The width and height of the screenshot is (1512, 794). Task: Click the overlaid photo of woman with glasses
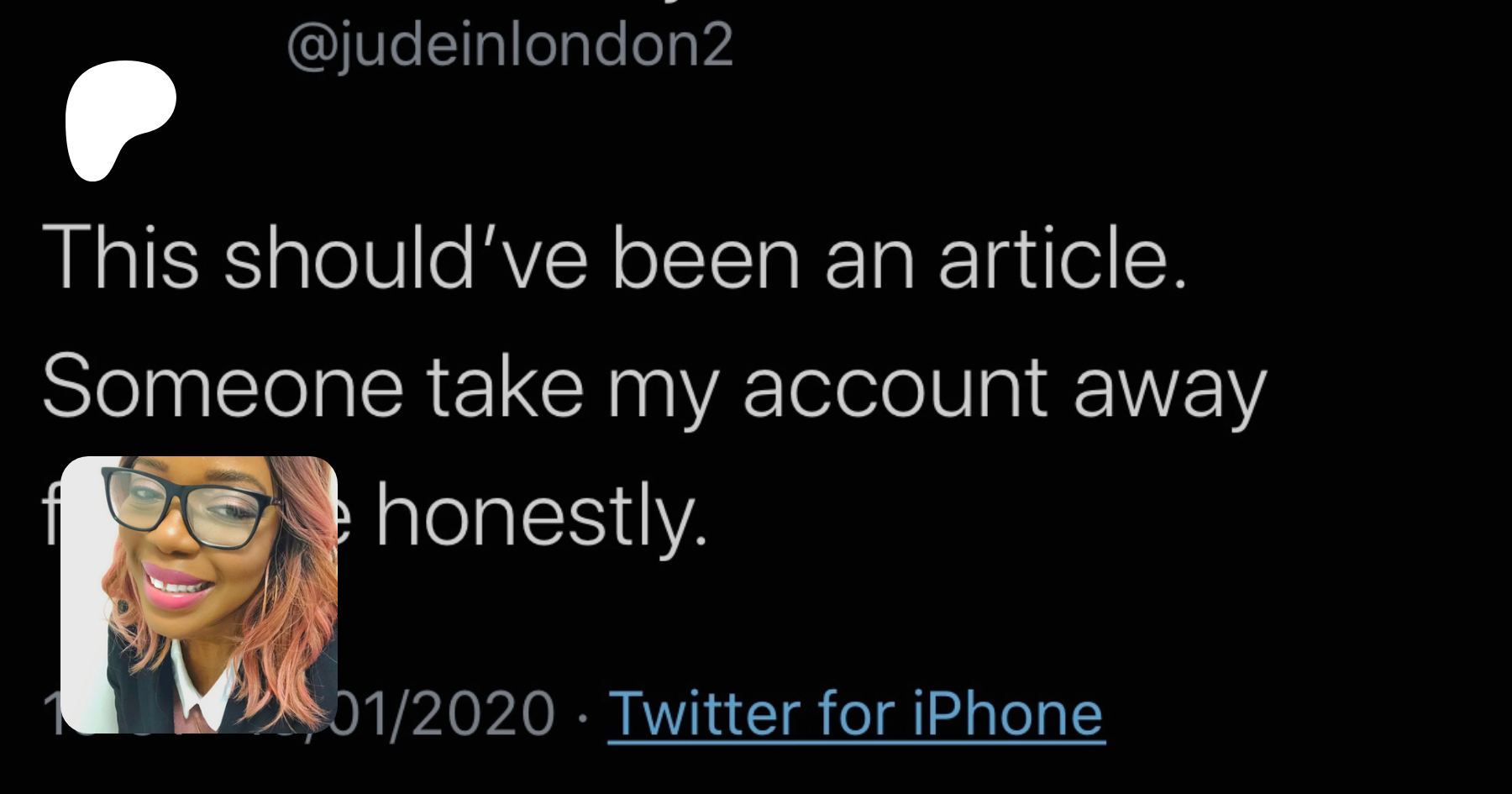coord(199,594)
